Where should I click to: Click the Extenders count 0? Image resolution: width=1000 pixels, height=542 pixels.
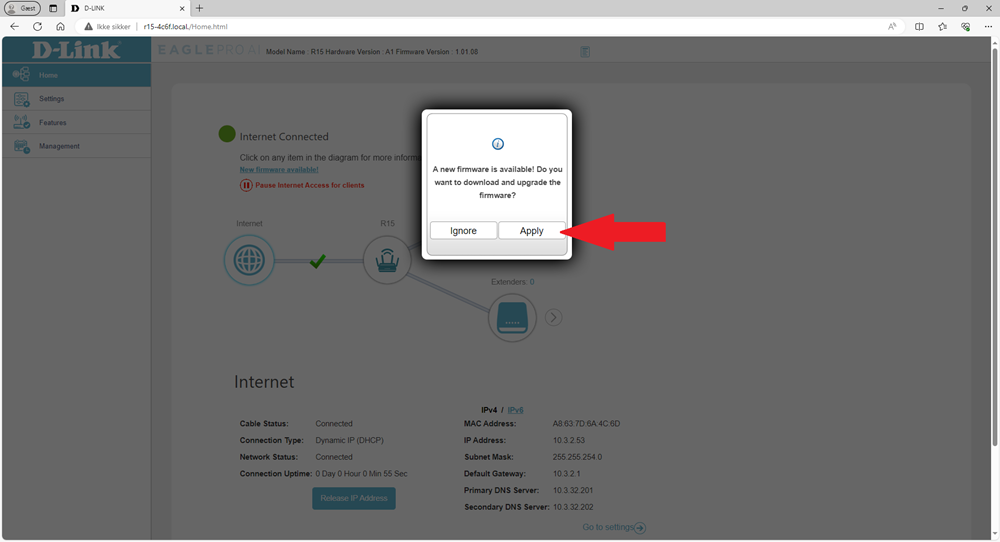click(x=532, y=282)
